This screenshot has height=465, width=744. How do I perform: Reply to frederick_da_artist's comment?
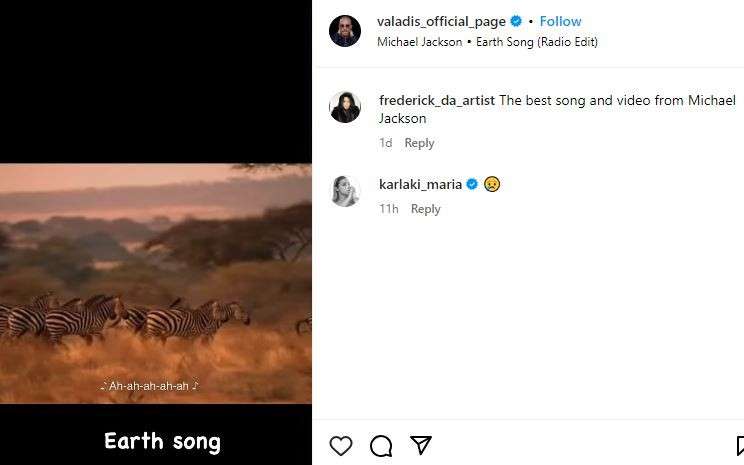419,143
